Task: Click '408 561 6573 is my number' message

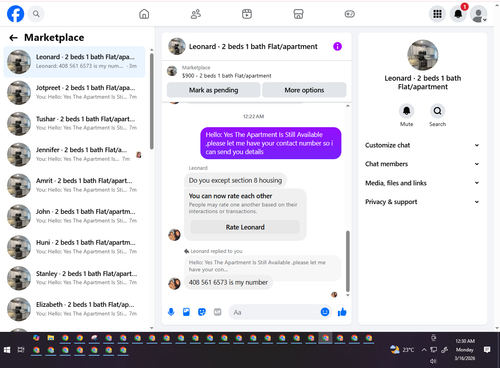Action: coord(228,283)
